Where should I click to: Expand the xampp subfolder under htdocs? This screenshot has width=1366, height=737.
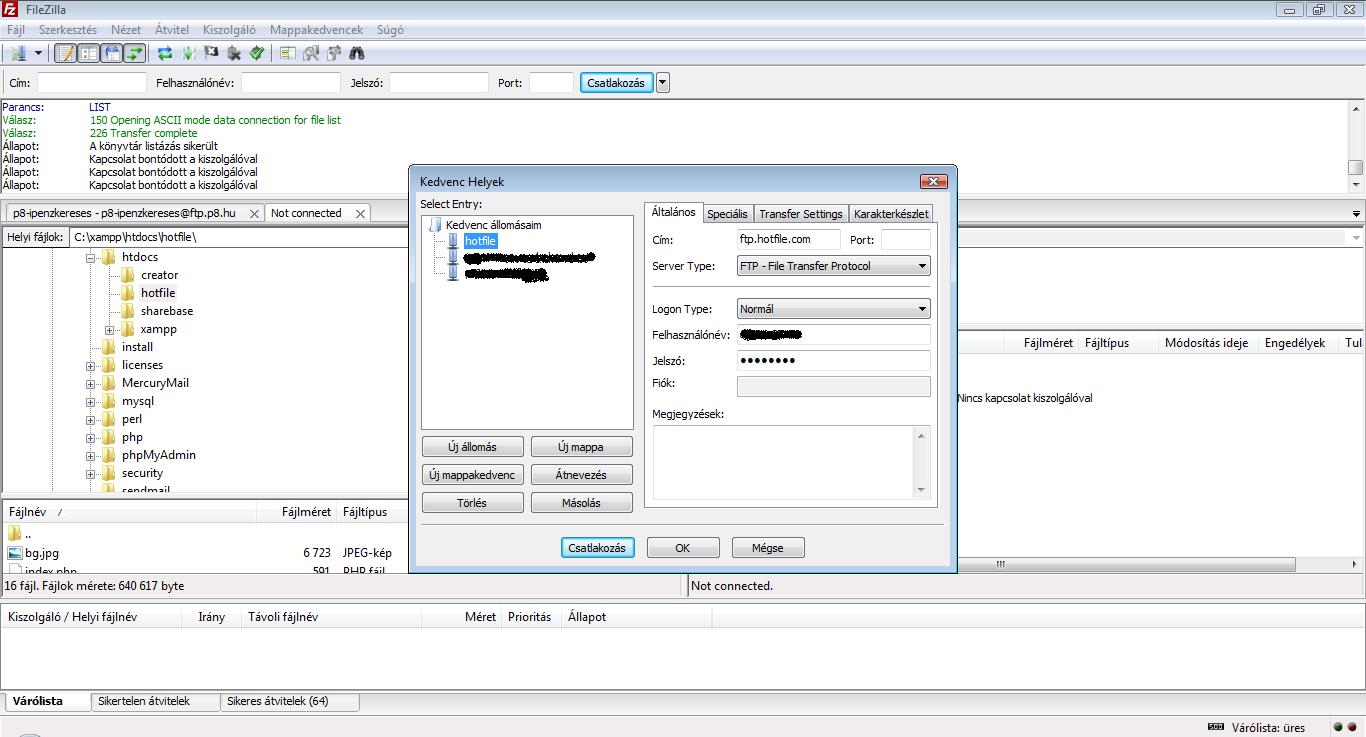tap(109, 329)
